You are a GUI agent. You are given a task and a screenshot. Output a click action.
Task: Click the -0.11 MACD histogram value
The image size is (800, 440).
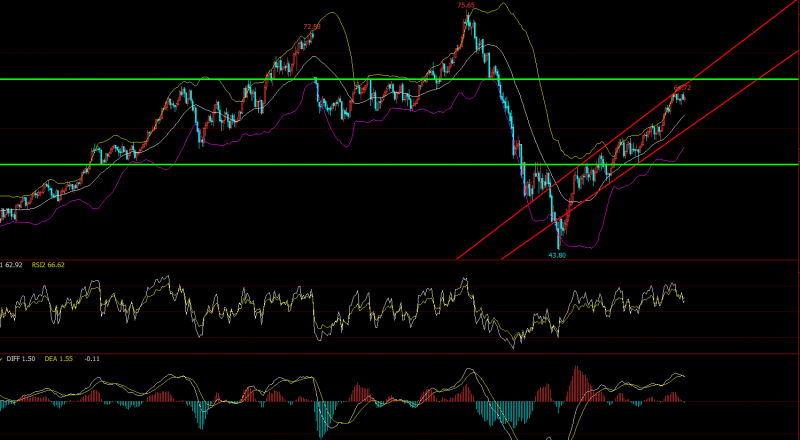click(x=92, y=358)
